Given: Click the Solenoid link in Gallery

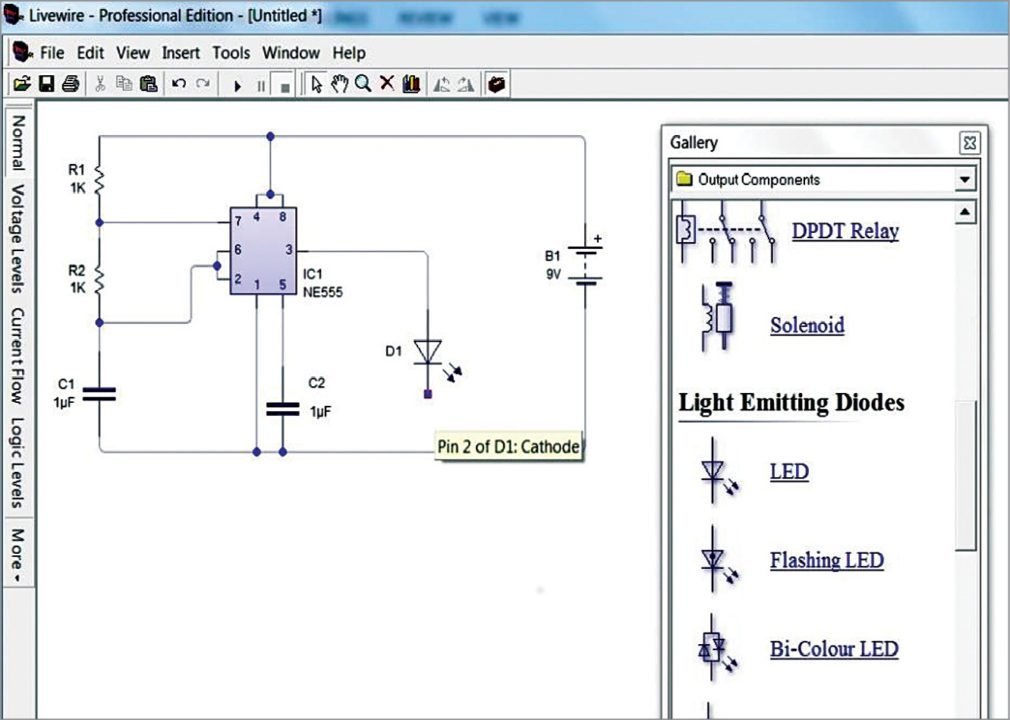Looking at the screenshot, I should [807, 325].
